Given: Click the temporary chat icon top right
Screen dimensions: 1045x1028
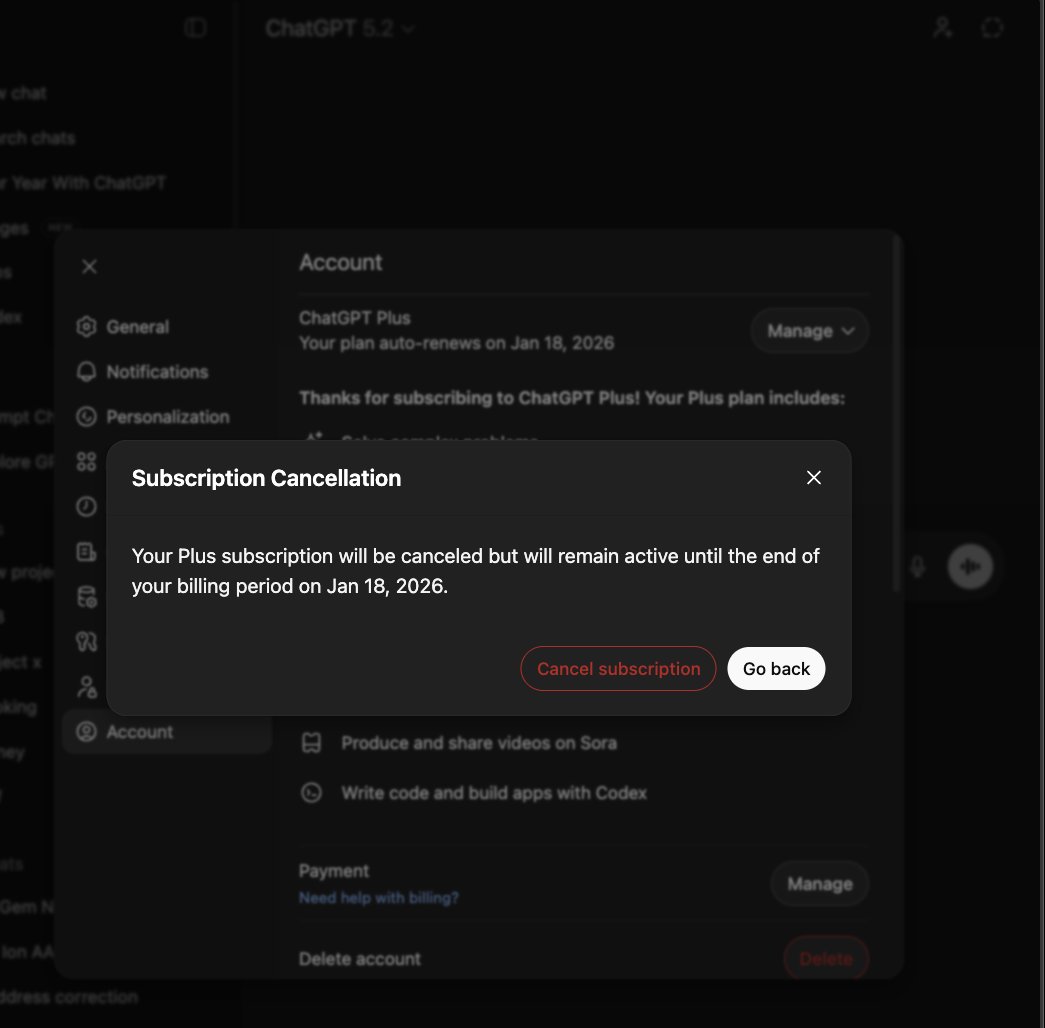Looking at the screenshot, I should point(992,28).
